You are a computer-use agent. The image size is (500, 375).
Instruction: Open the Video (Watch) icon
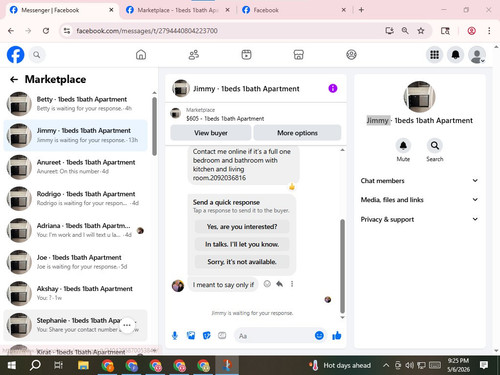coord(246,55)
